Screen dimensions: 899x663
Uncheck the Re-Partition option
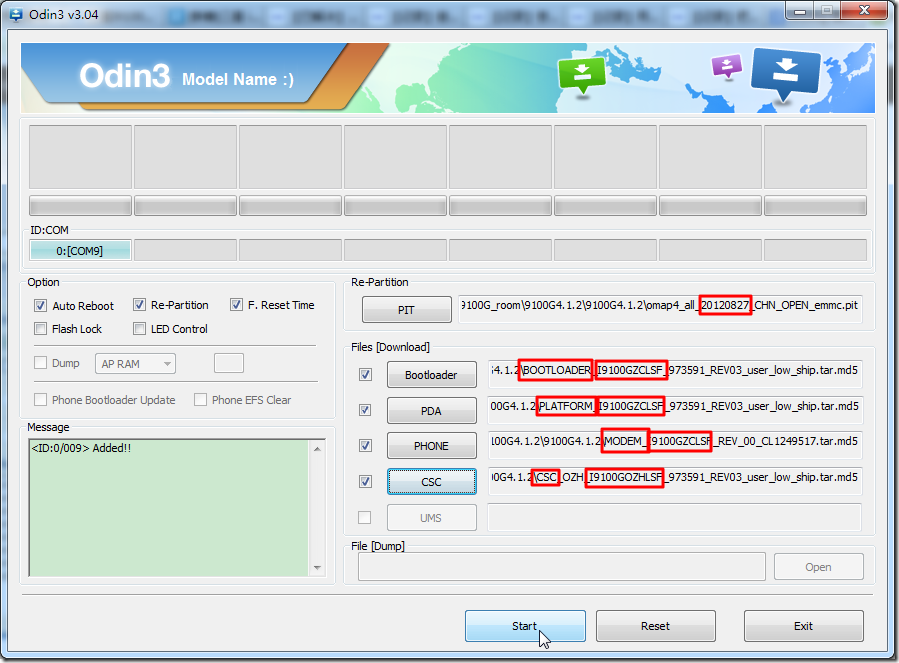[139, 305]
